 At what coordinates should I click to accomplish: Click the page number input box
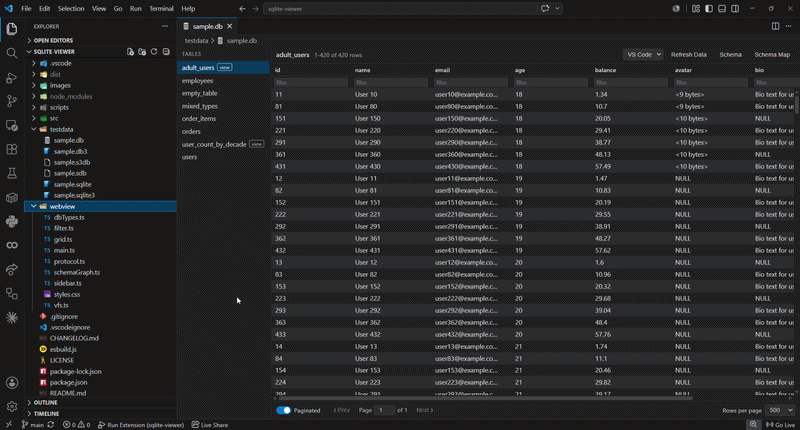coord(385,410)
